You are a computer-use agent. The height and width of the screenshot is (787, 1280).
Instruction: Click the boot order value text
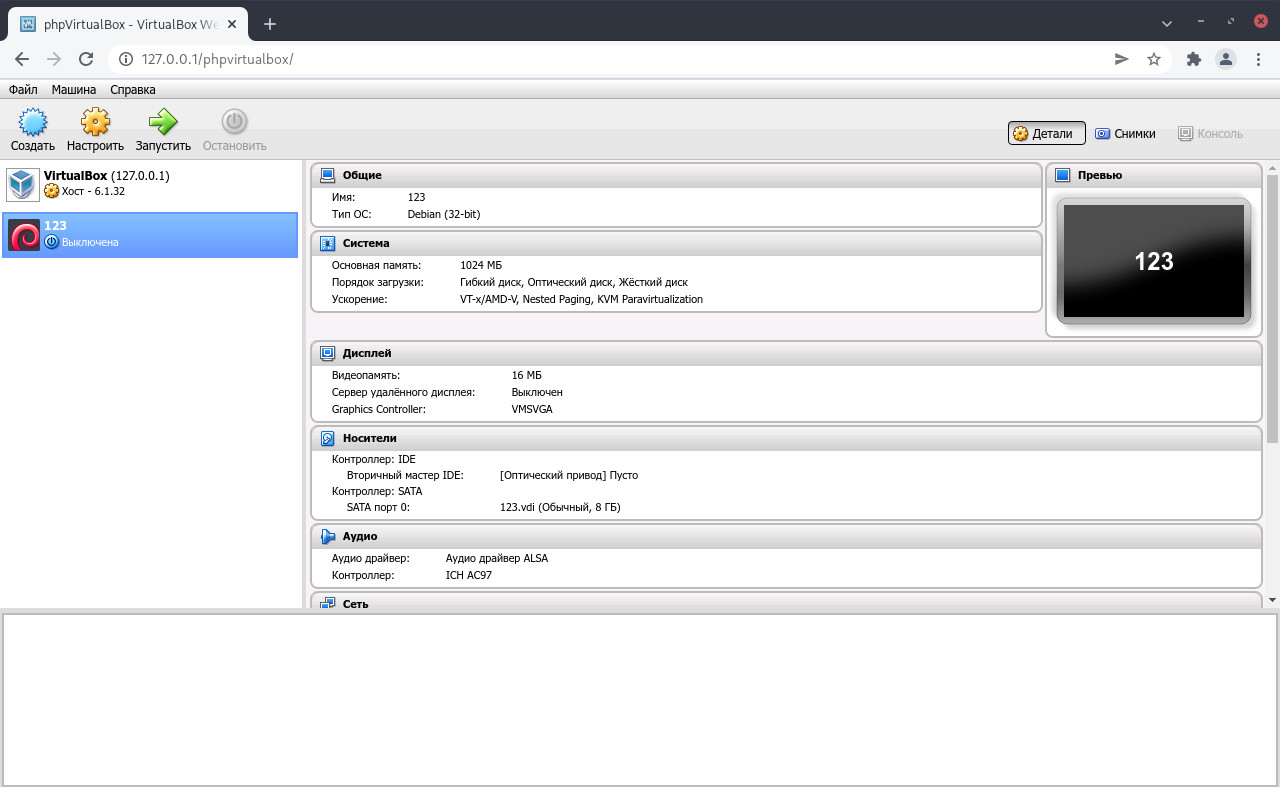click(x=574, y=282)
